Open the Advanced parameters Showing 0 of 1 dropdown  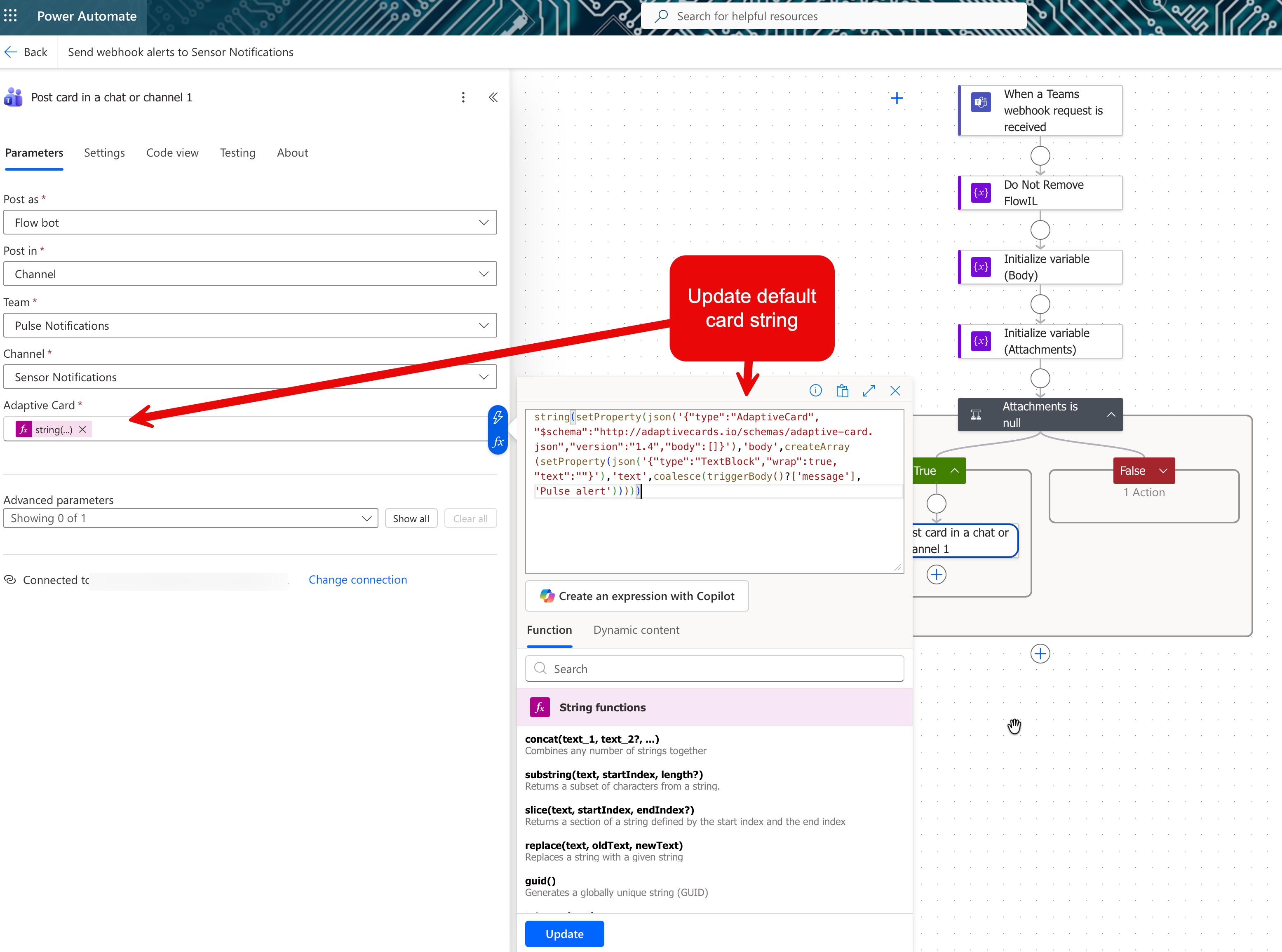191,518
